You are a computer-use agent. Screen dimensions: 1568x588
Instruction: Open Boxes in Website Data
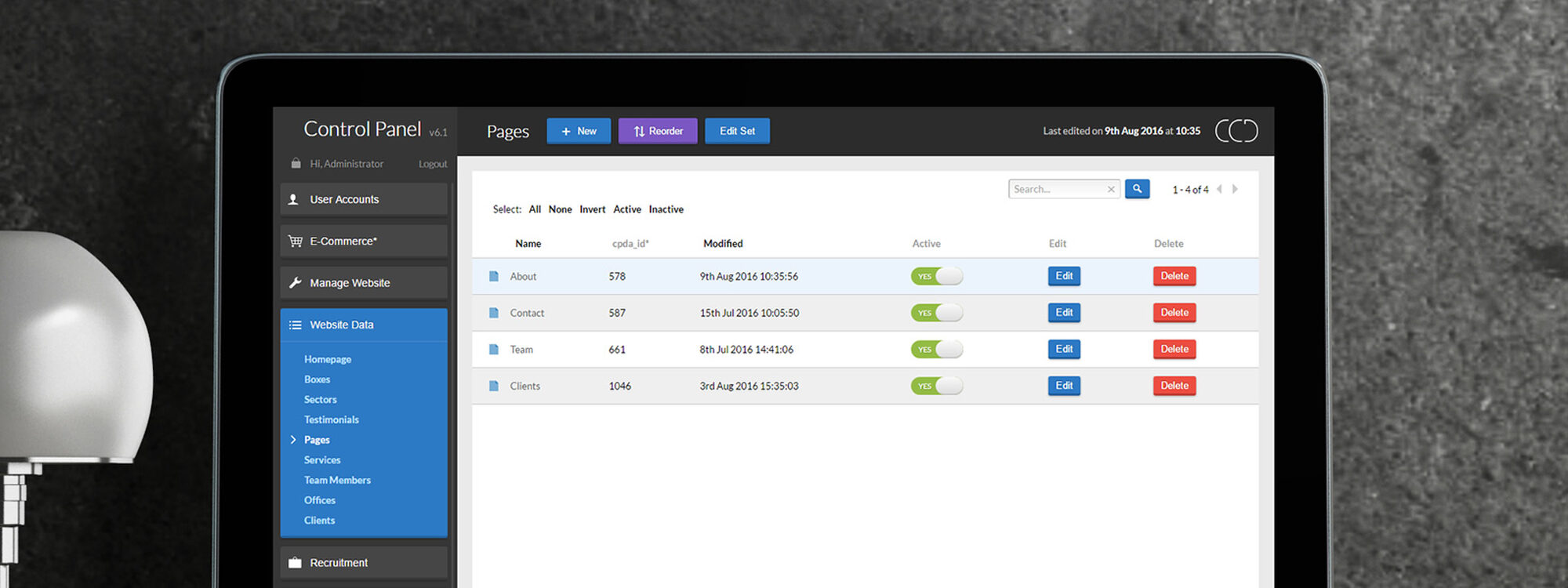[x=318, y=379]
